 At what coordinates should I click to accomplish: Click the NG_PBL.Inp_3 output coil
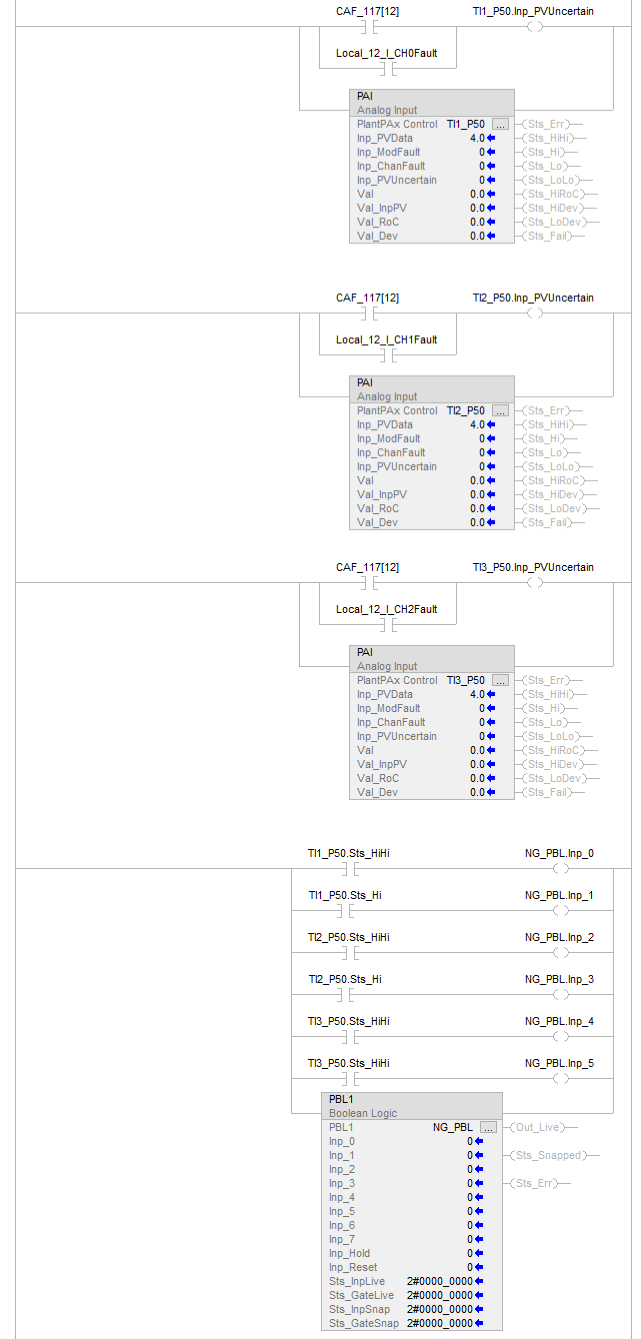click(x=560, y=995)
